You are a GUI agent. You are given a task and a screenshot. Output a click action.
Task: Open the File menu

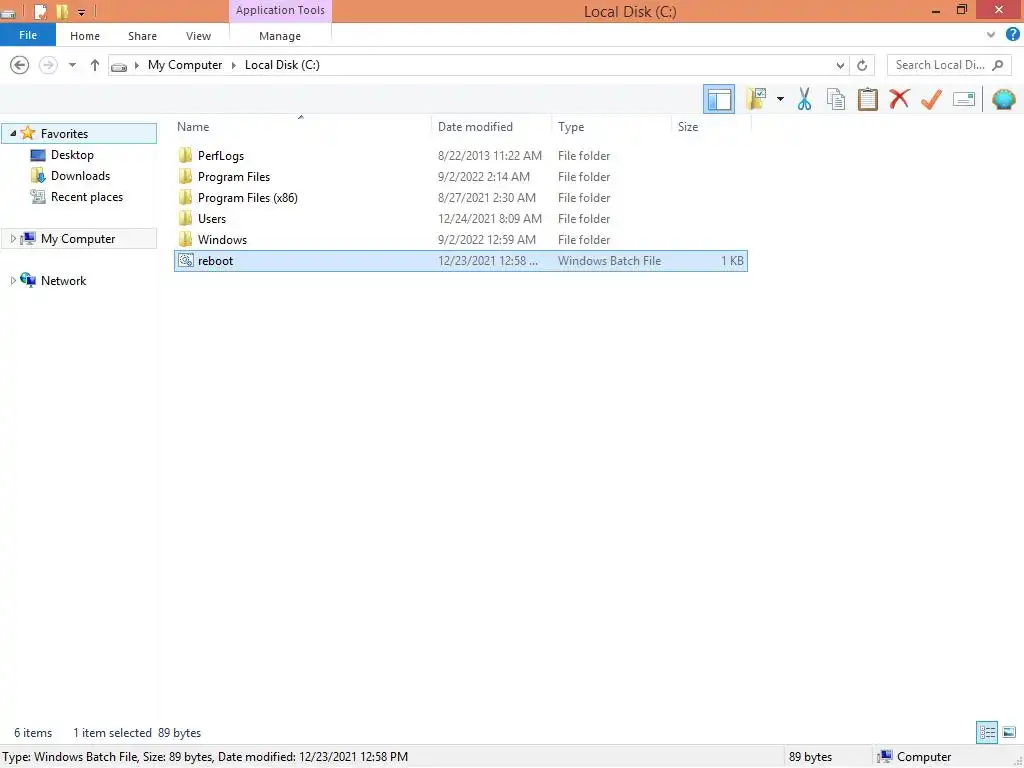pos(28,35)
